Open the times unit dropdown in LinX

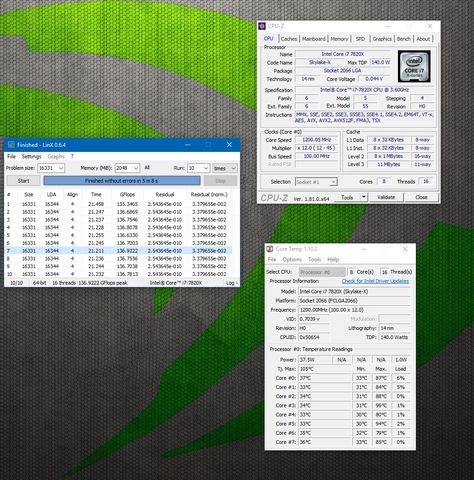225,168
